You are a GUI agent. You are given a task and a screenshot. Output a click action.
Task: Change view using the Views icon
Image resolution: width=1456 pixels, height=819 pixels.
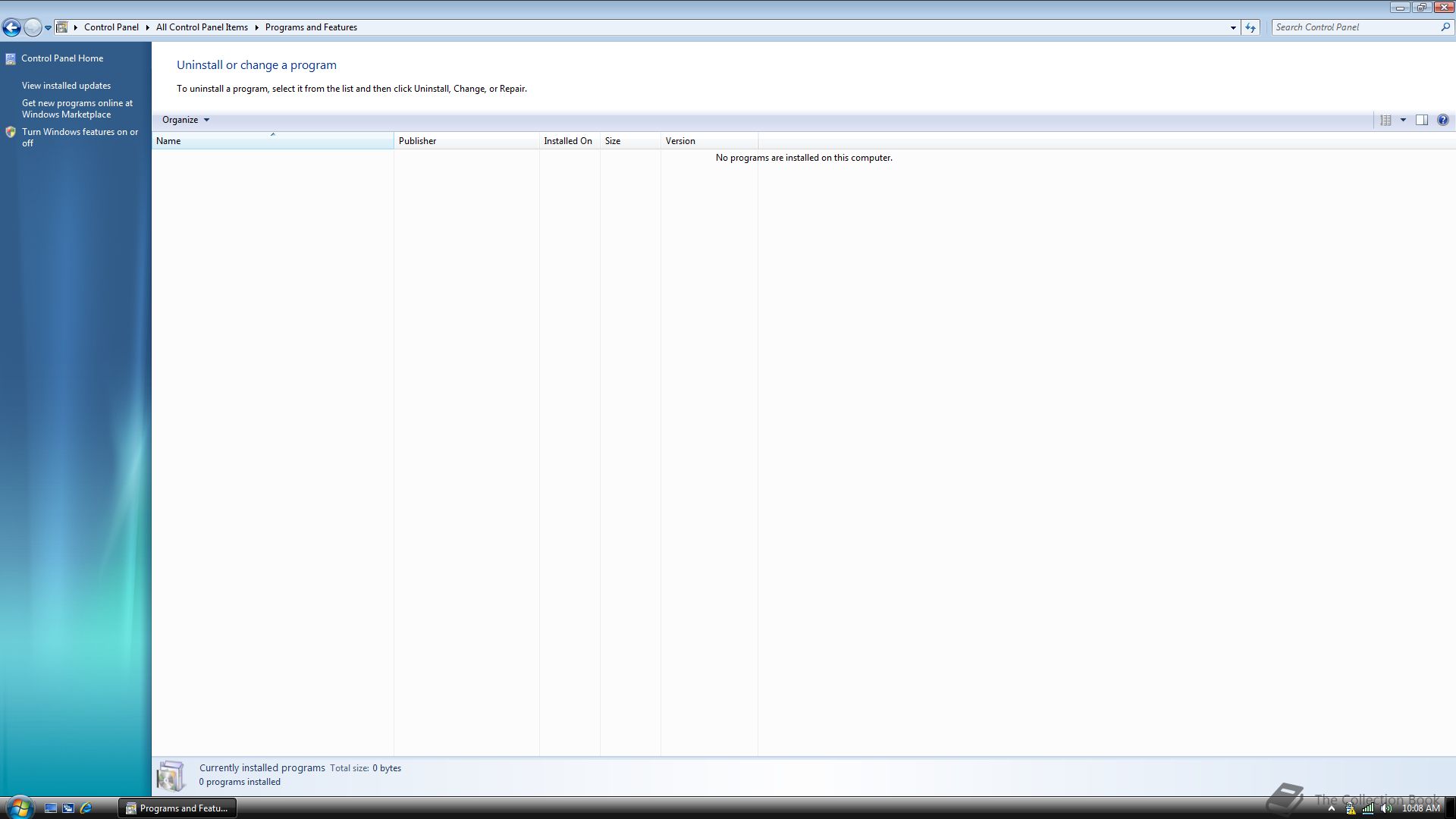tap(1385, 120)
